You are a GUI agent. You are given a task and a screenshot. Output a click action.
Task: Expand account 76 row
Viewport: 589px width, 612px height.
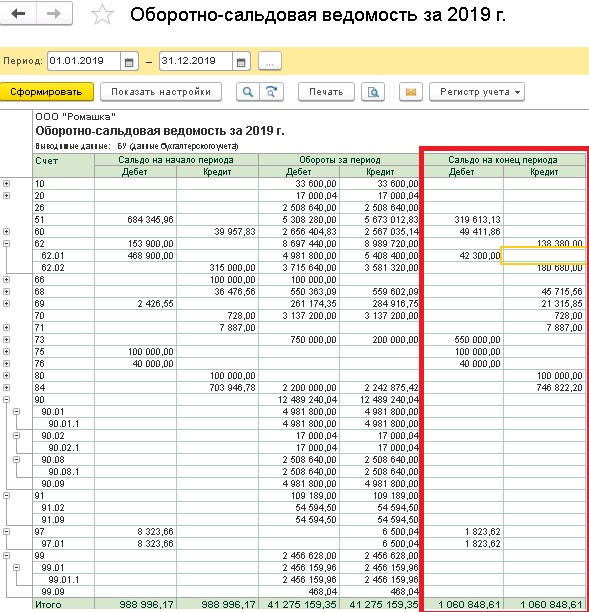coord(6,363)
